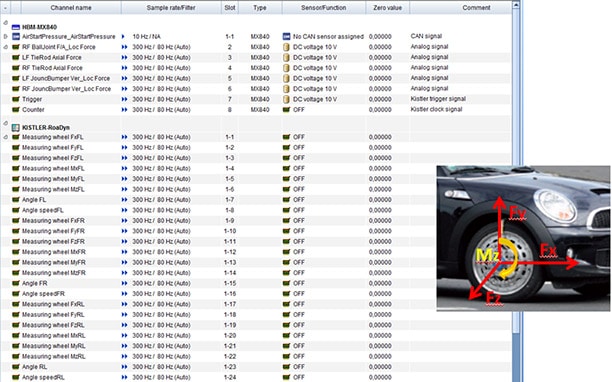Screen dimensions: 612x382
Task: Click Kistler clock signal comment
Action: pyautogui.click(x=436, y=109)
